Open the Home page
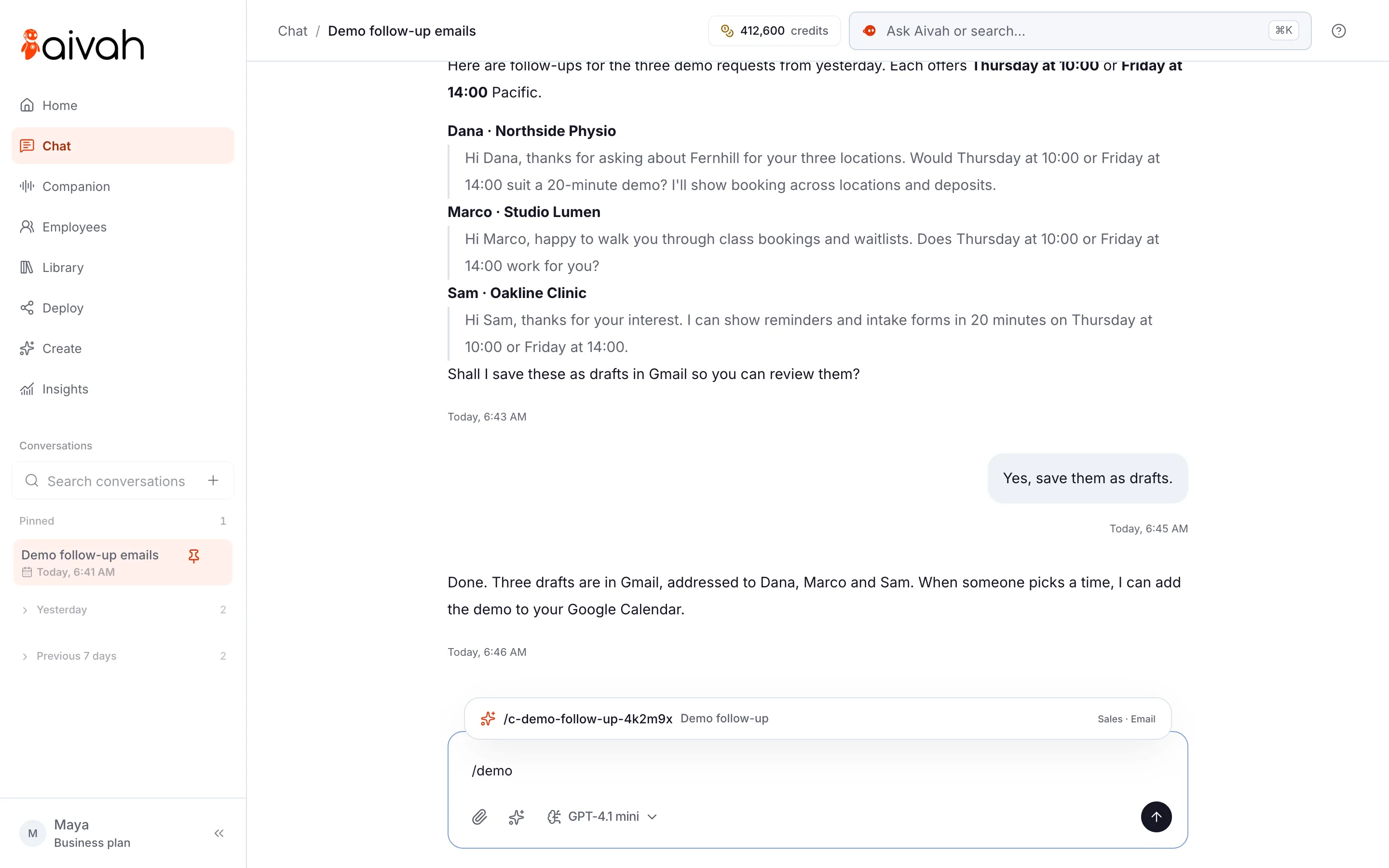This screenshot has height=868, width=1389. [x=123, y=105]
